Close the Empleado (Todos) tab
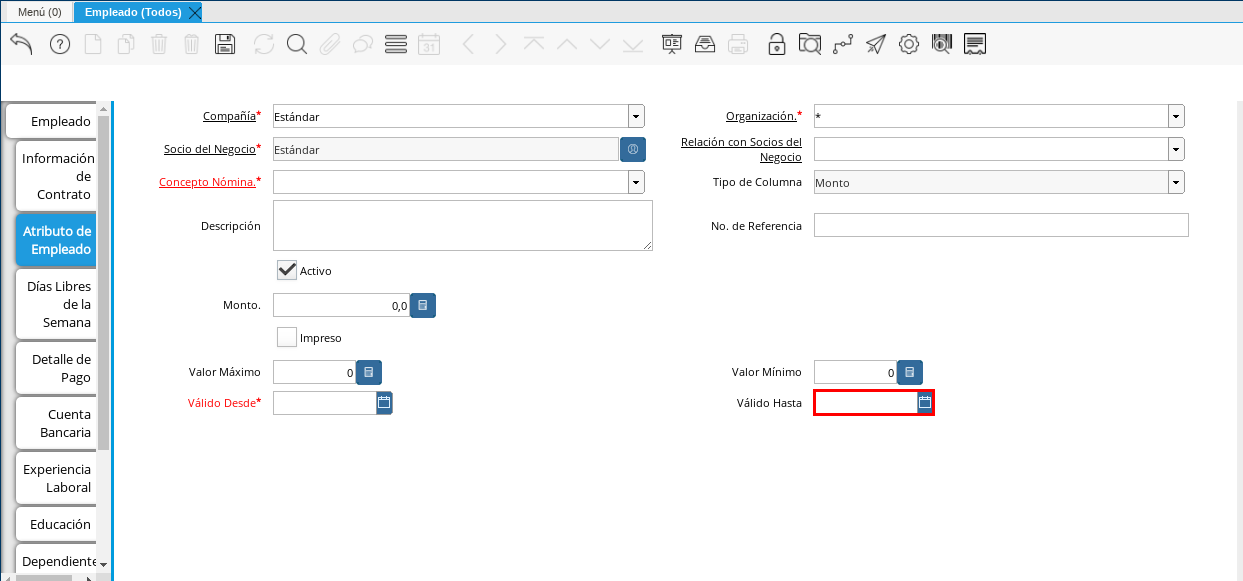This screenshot has width=1243, height=581. (x=195, y=12)
